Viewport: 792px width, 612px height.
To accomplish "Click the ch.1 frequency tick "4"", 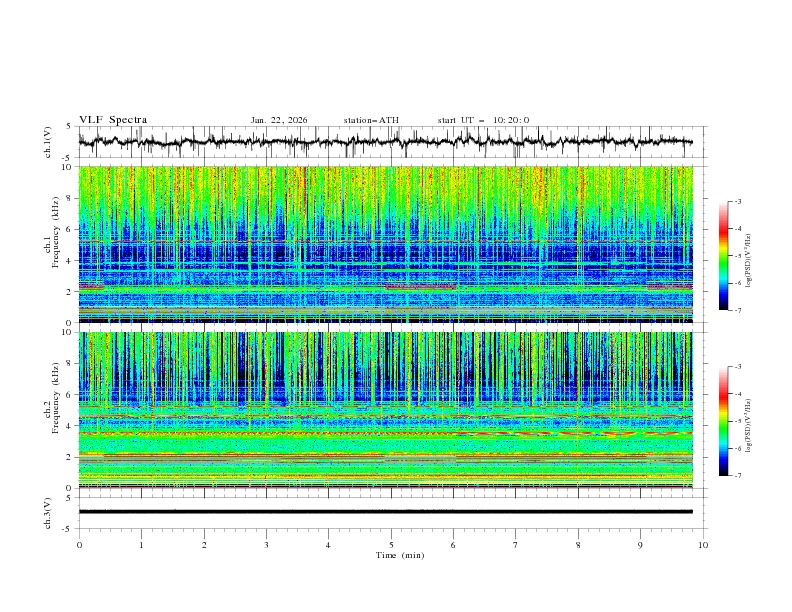I will [x=70, y=261].
